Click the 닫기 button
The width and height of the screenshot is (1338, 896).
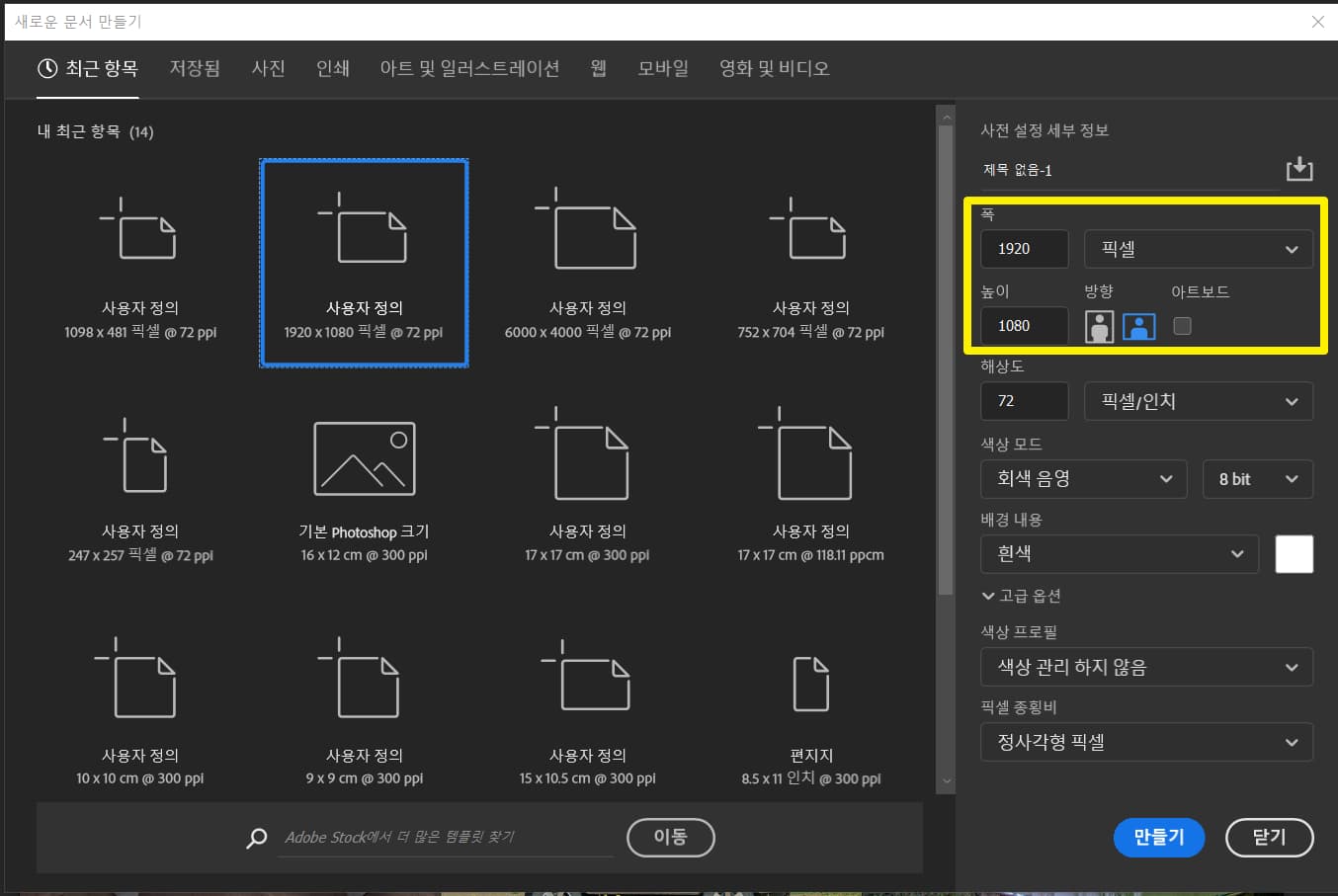click(1269, 837)
